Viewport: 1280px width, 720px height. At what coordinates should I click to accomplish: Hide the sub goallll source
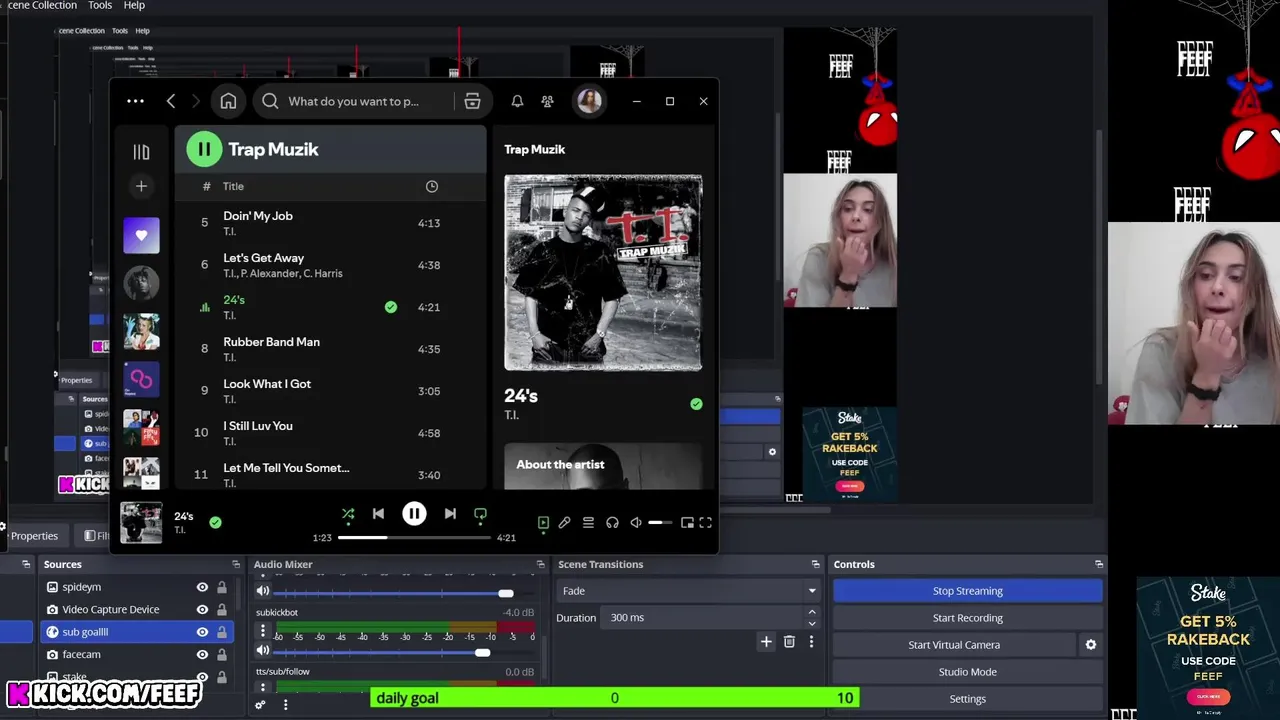(202, 632)
